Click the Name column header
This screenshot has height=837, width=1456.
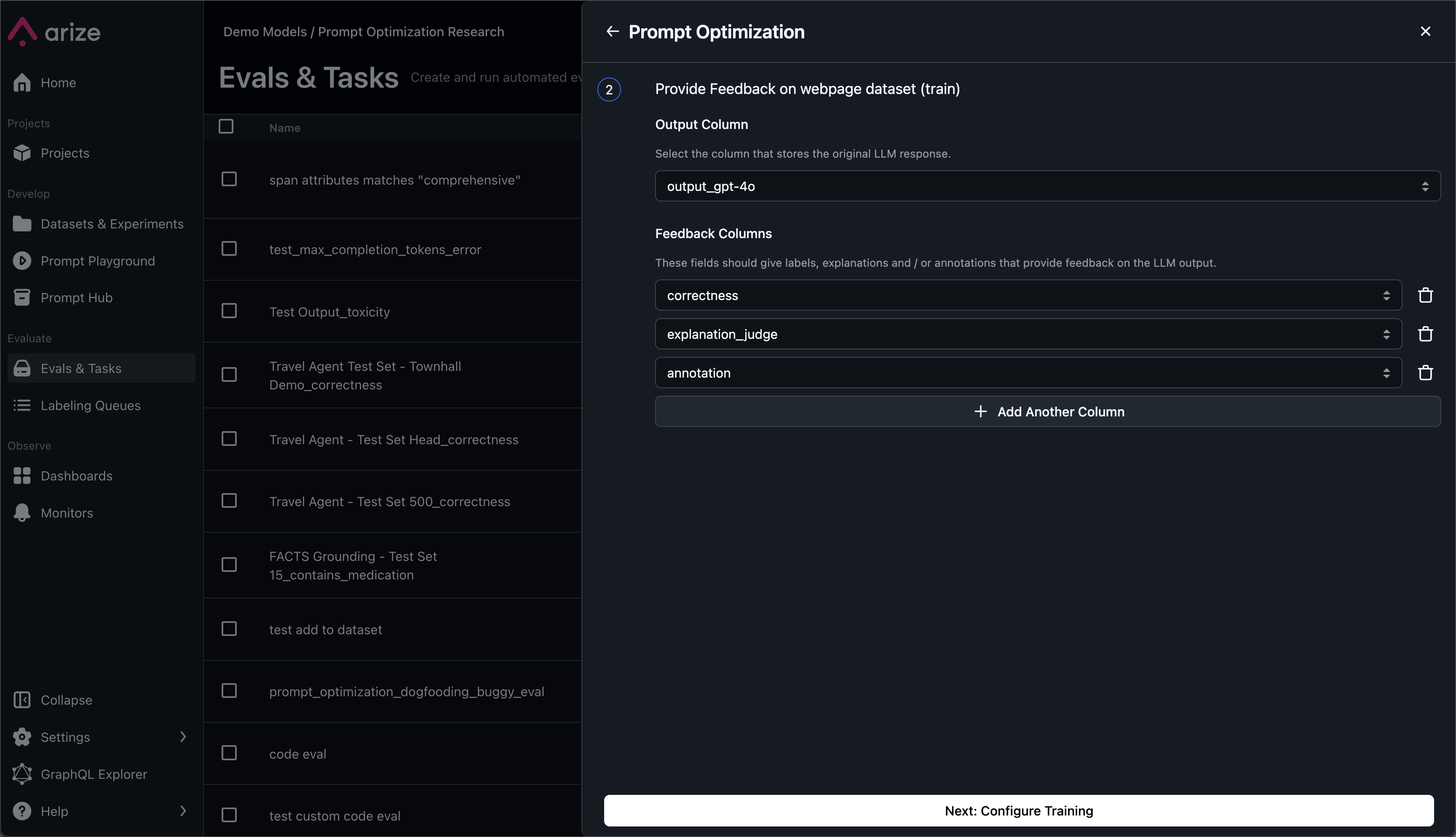(x=285, y=128)
